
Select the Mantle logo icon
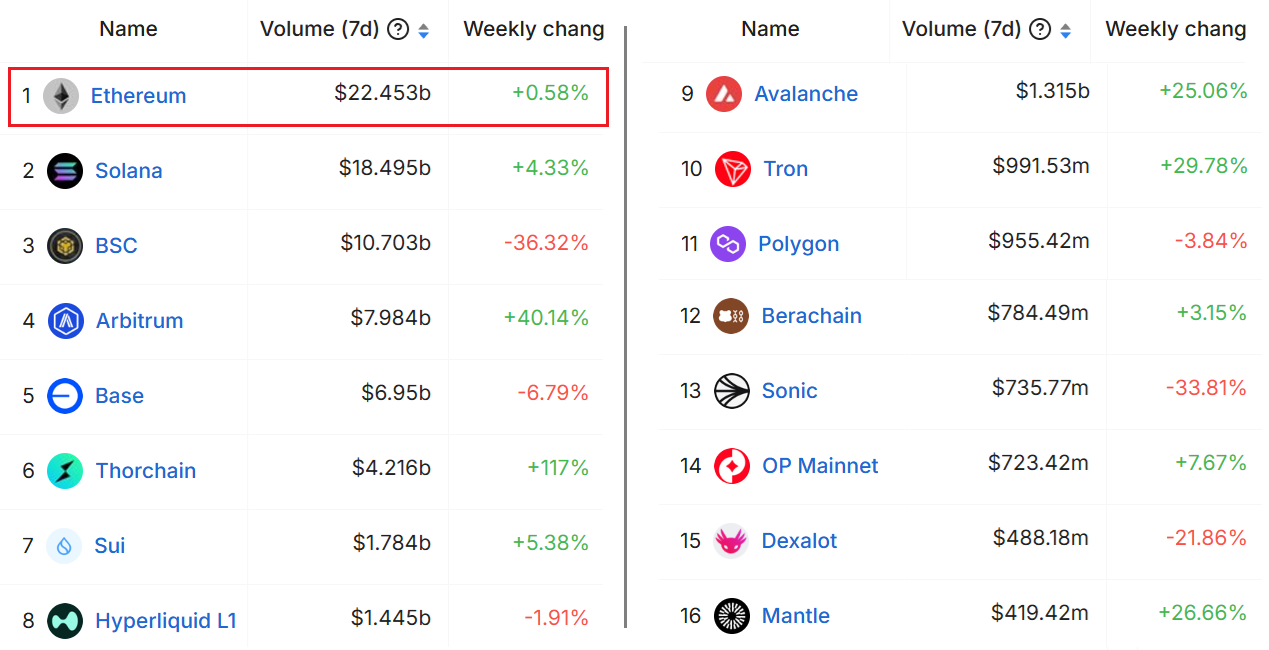(x=732, y=615)
